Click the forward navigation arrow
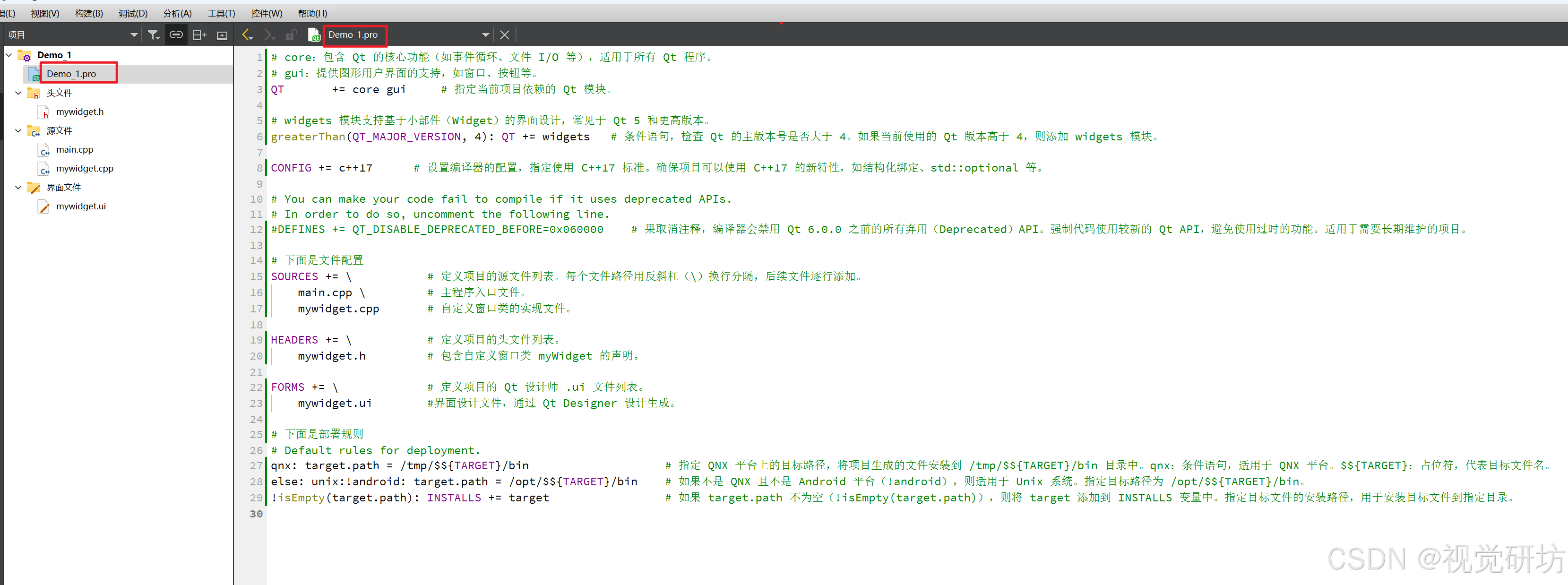Screen dimensions: 1568x585 tap(269, 35)
